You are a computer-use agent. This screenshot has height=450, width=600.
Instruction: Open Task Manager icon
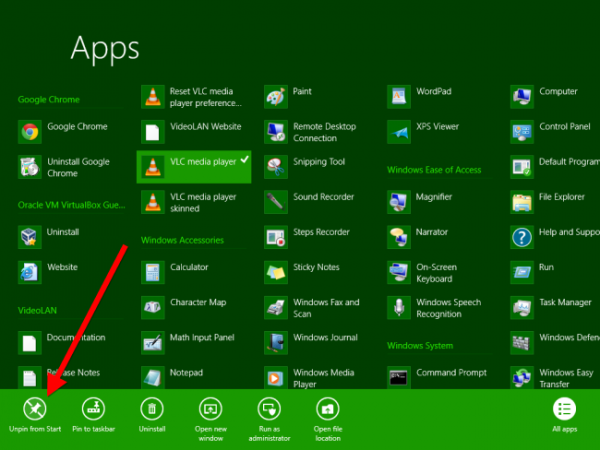click(x=522, y=308)
